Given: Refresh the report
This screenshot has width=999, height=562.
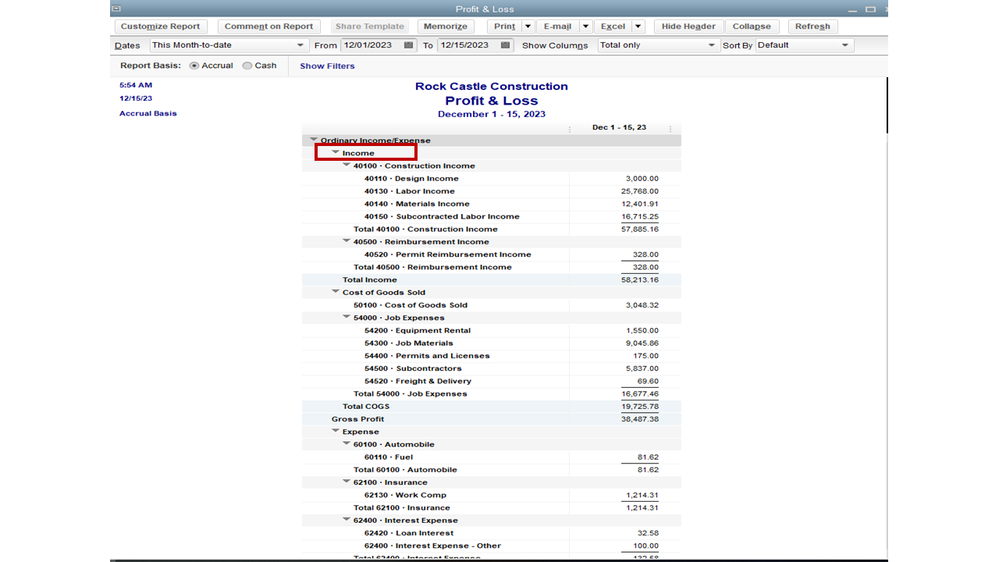Looking at the screenshot, I should click(x=812, y=26).
